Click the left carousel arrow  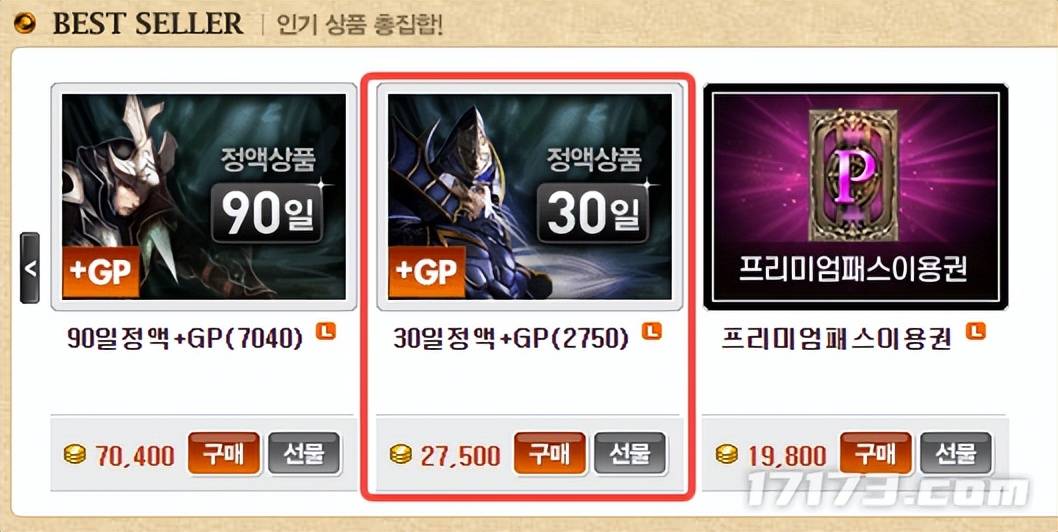coord(30,268)
